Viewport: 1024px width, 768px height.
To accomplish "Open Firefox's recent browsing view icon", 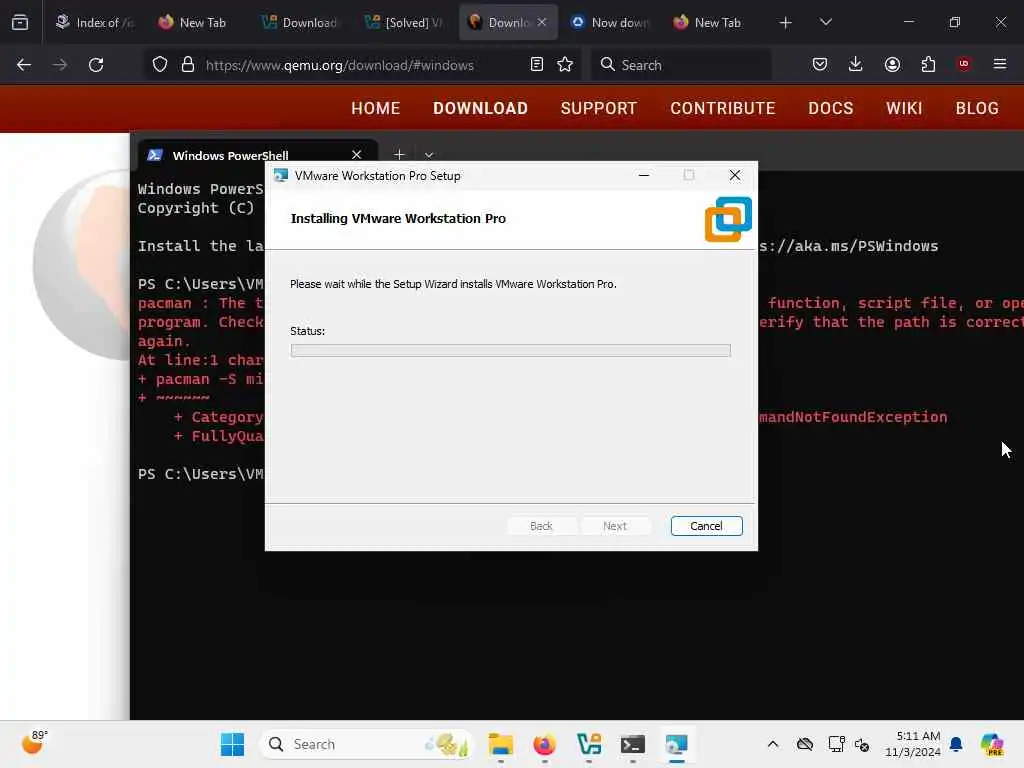I will [x=20, y=22].
